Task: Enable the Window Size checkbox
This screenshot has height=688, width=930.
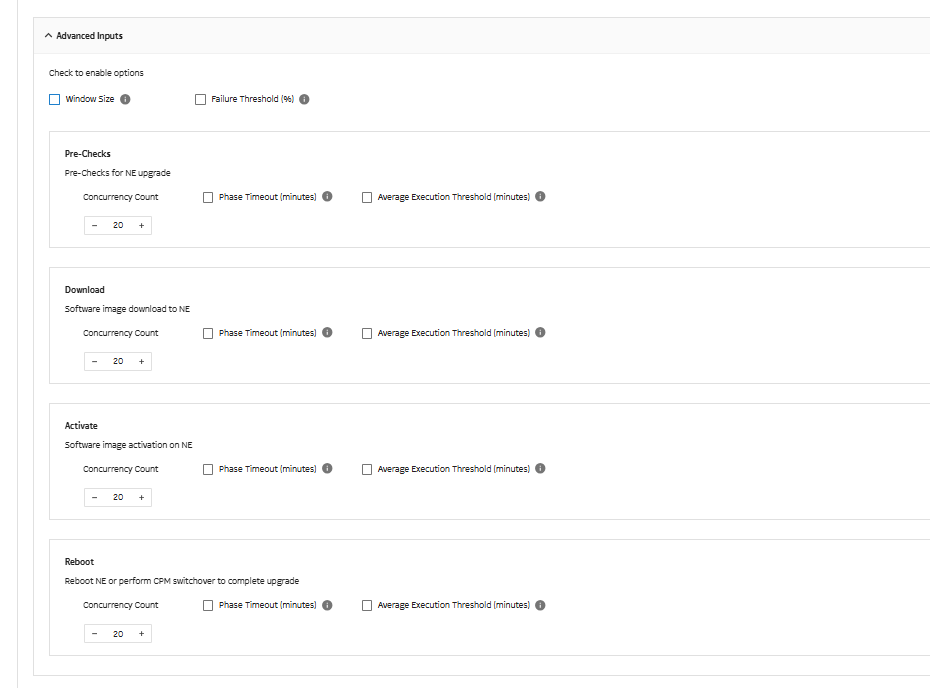Action: [55, 99]
